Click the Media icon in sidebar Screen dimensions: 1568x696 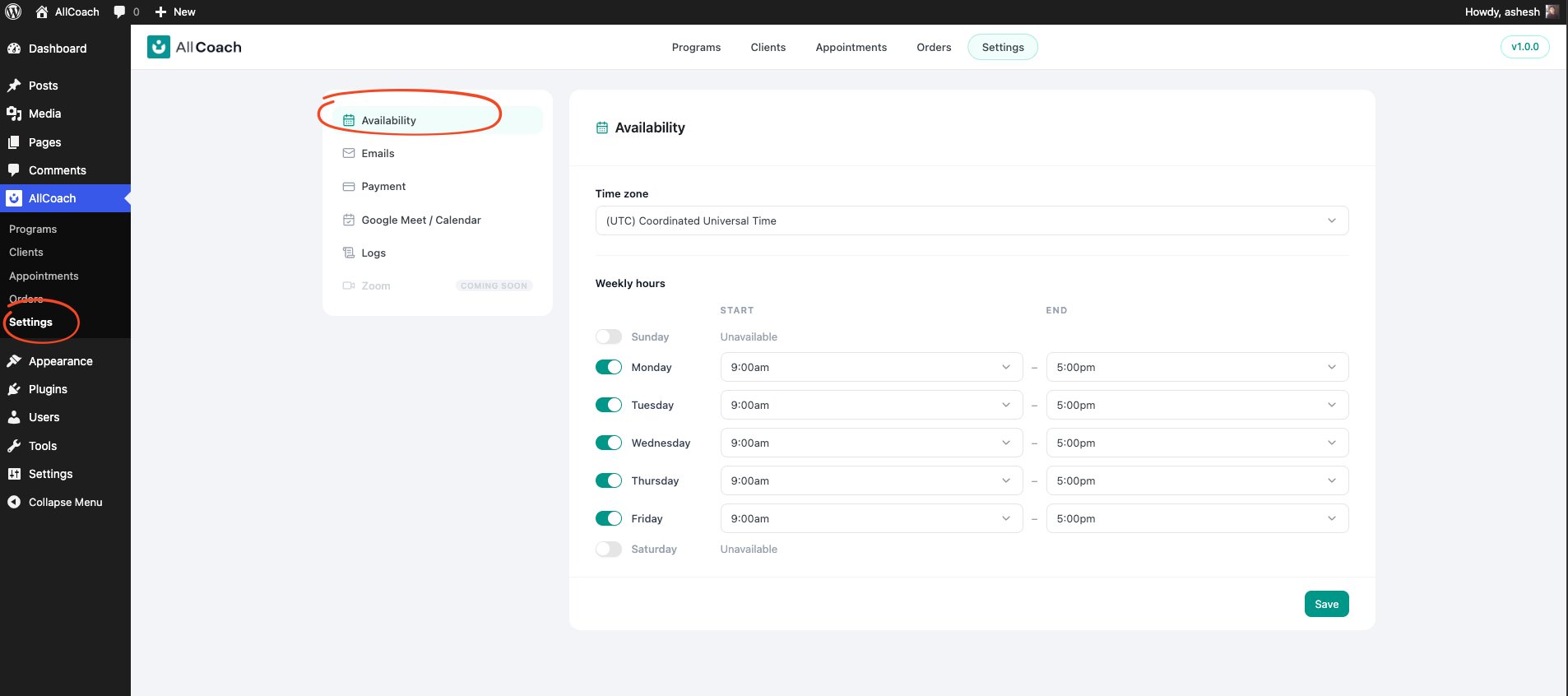(x=14, y=114)
